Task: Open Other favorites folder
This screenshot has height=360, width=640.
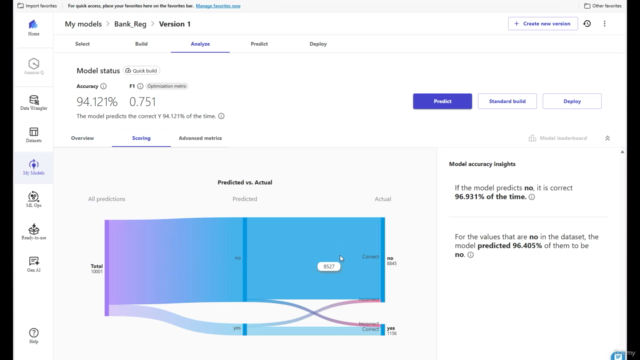Action: [x=602, y=6]
